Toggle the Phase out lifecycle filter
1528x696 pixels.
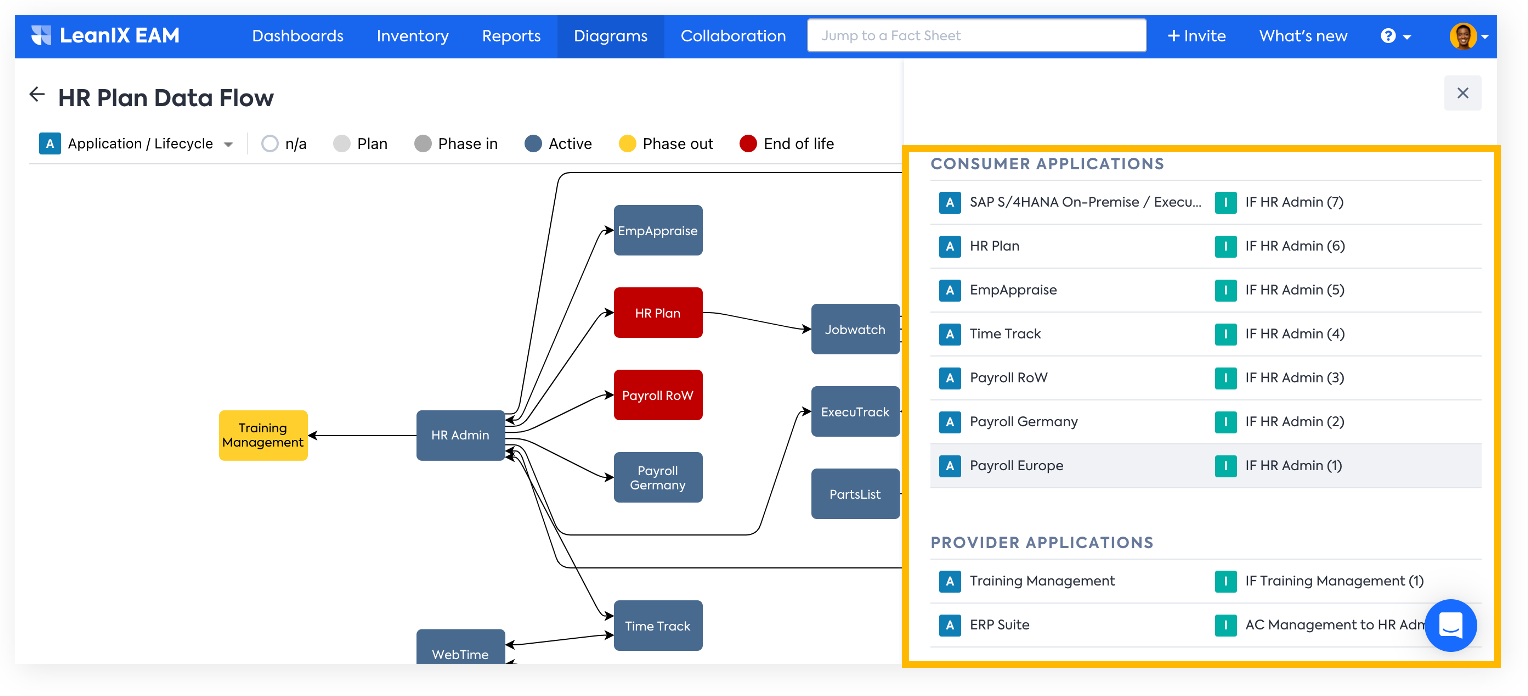pos(666,144)
